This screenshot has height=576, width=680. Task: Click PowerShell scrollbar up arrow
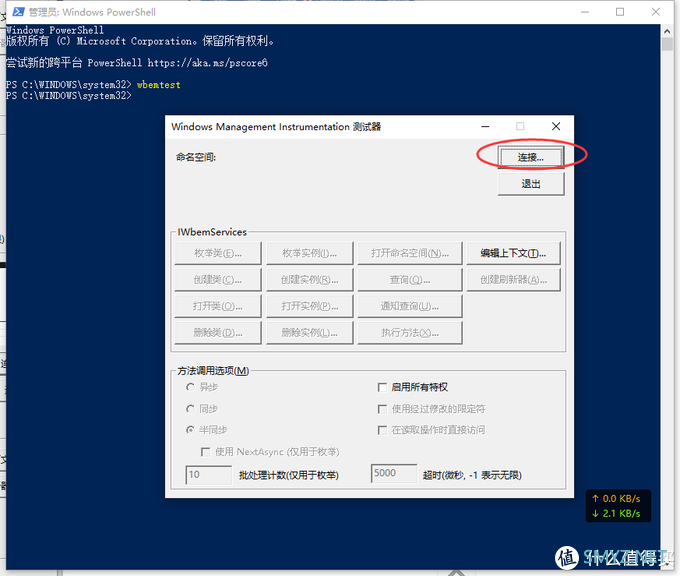[667, 31]
